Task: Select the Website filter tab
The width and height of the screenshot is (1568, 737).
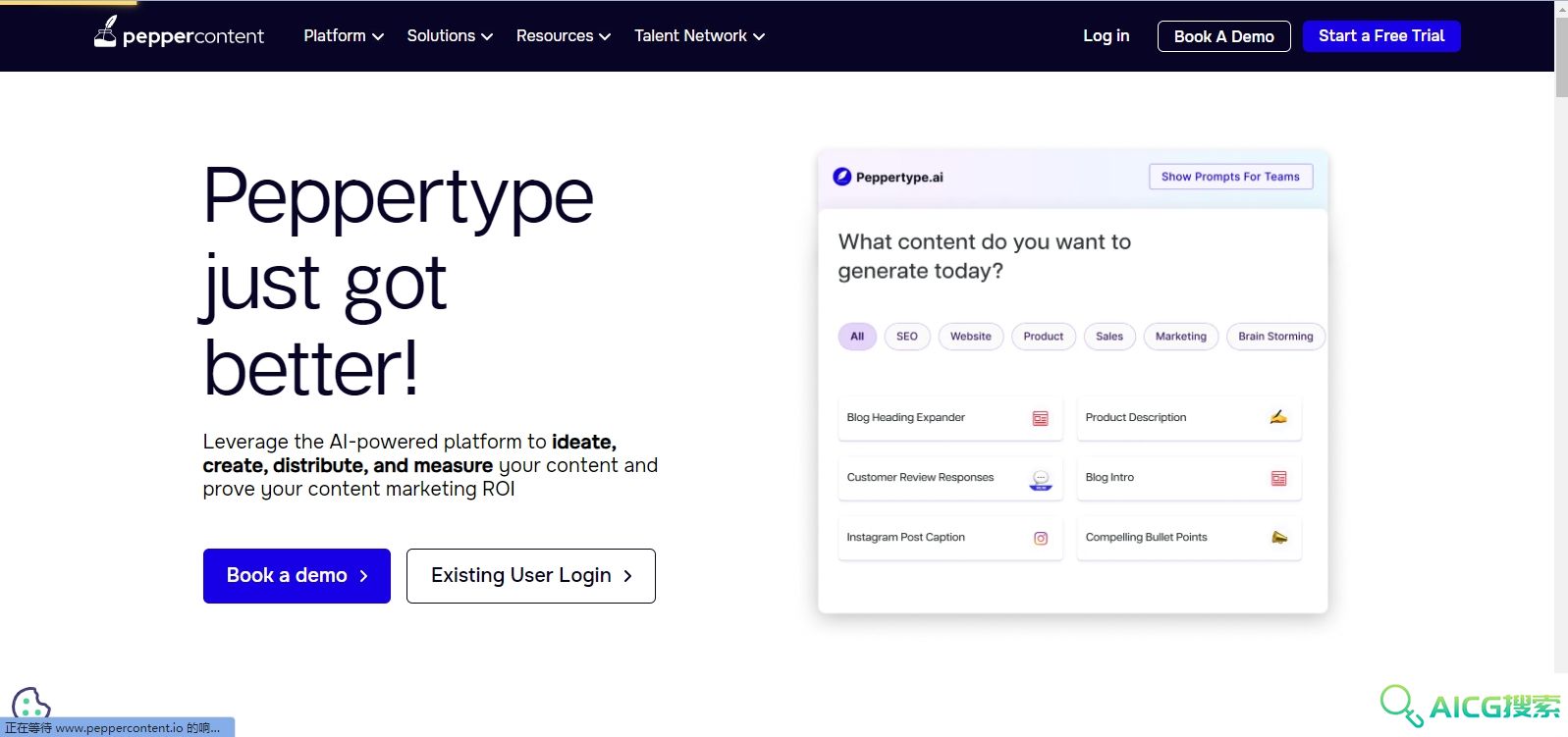Action: tap(971, 337)
